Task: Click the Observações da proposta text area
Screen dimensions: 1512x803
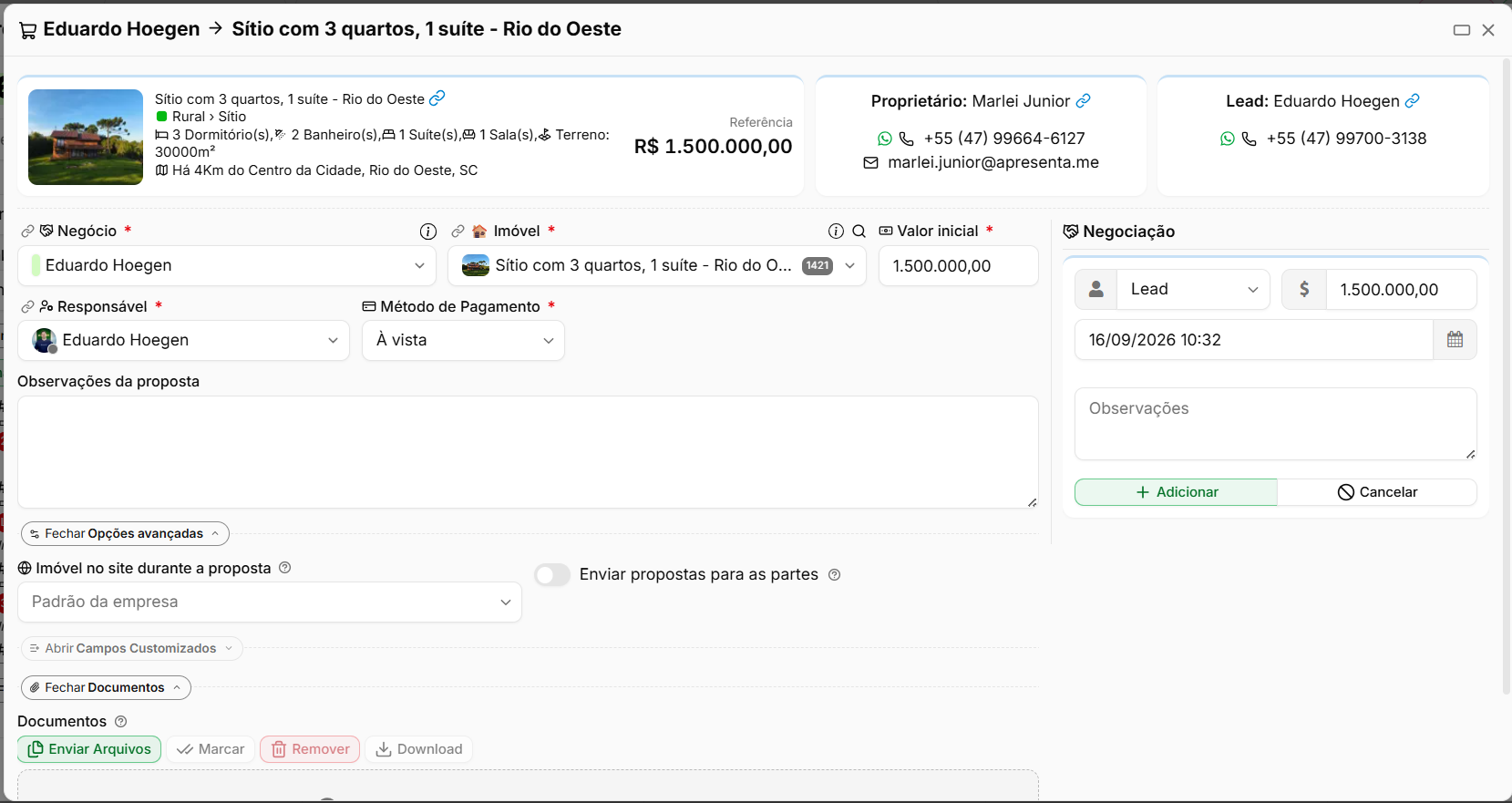Action: point(528,452)
